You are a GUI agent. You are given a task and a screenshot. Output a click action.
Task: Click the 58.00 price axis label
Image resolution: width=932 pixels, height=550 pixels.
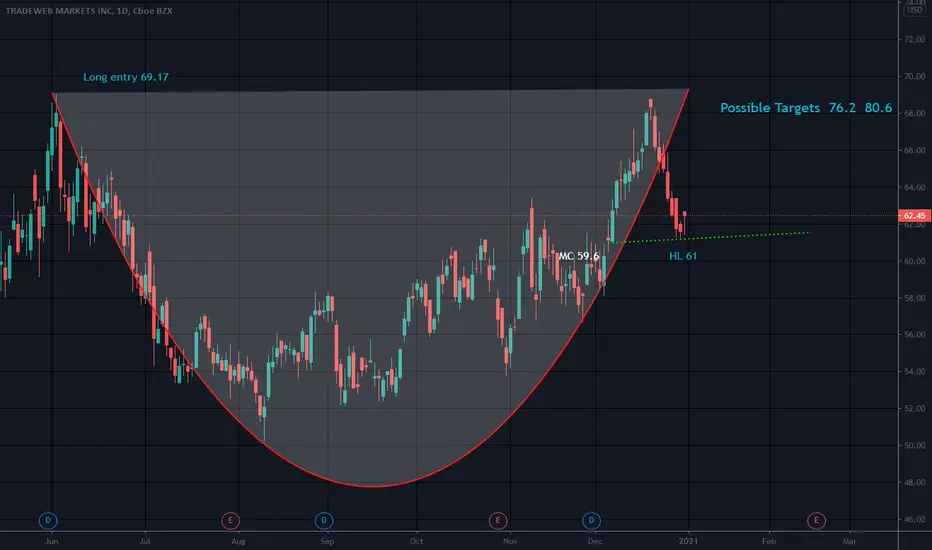pyautogui.click(x=914, y=298)
